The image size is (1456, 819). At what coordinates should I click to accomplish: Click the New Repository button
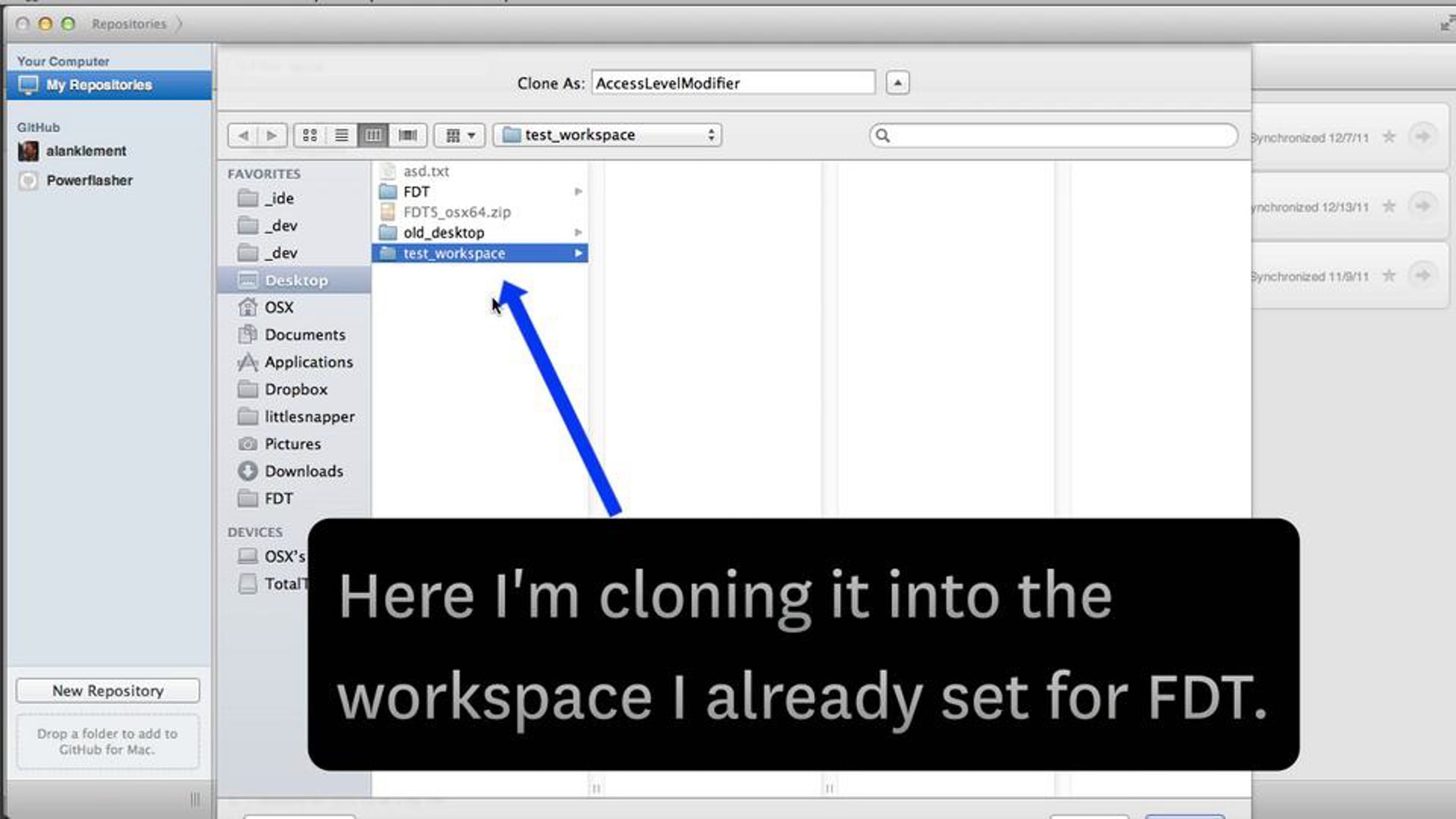pos(108,690)
